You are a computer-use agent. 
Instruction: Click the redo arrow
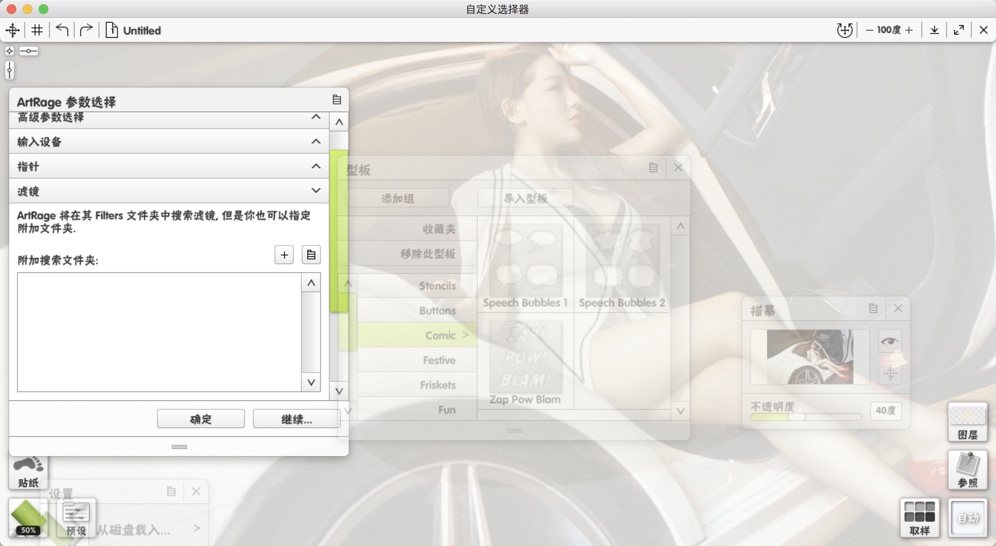pos(86,30)
